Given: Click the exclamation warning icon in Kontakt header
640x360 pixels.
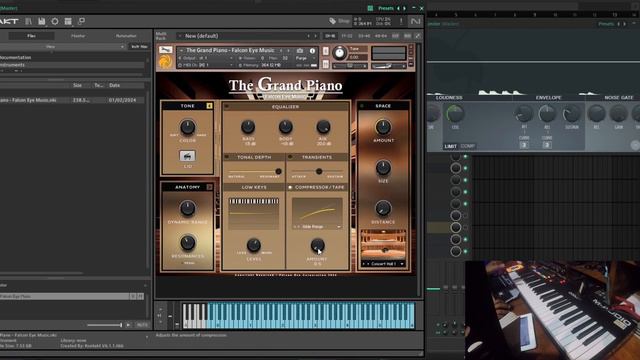Looking at the screenshot, I should [401, 21].
